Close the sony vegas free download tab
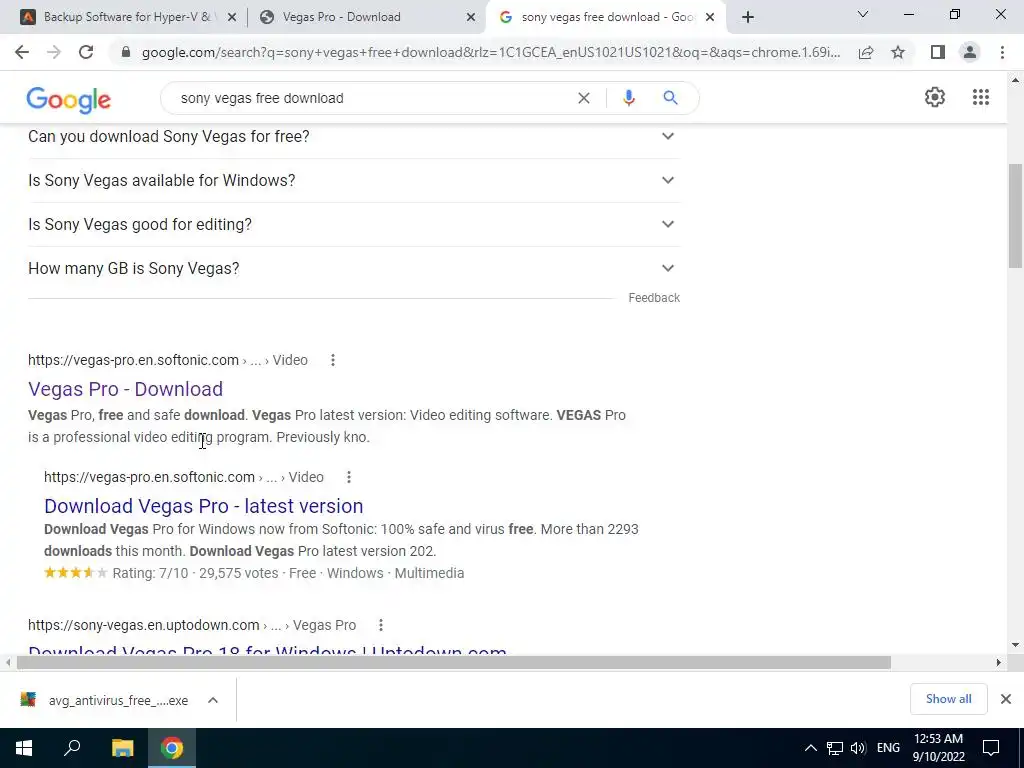The image size is (1024, 768). [711, 18]
